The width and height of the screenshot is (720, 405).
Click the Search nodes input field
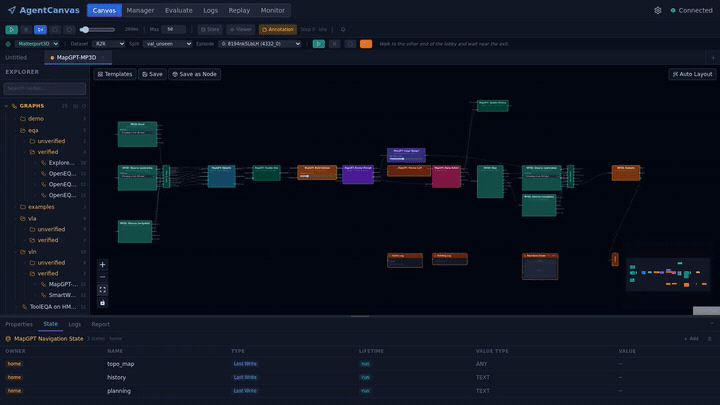[45, 88]
